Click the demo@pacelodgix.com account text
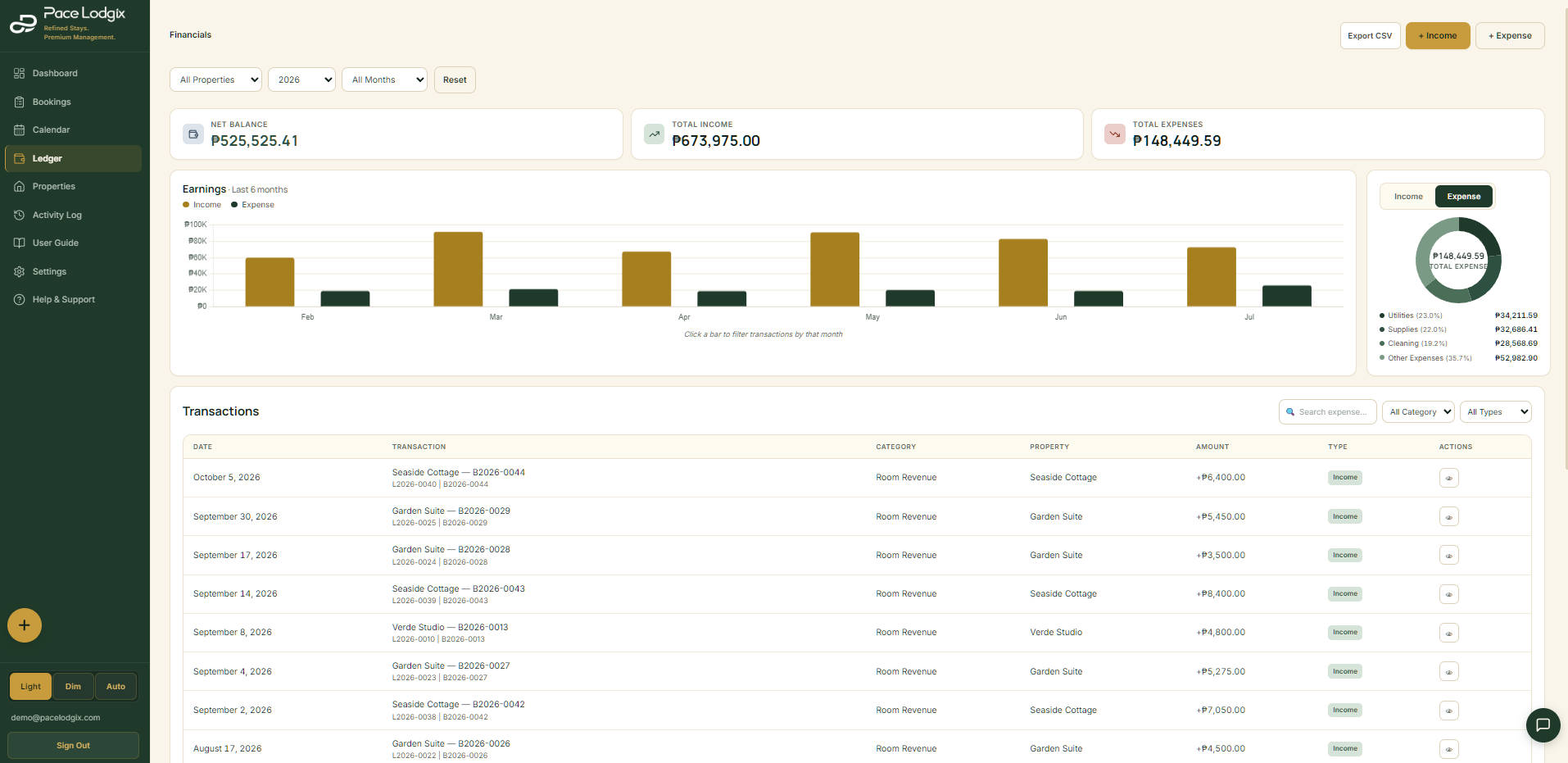Image resolution: width=1568 pixels, height=763 pixels. [x=56, y=718]
